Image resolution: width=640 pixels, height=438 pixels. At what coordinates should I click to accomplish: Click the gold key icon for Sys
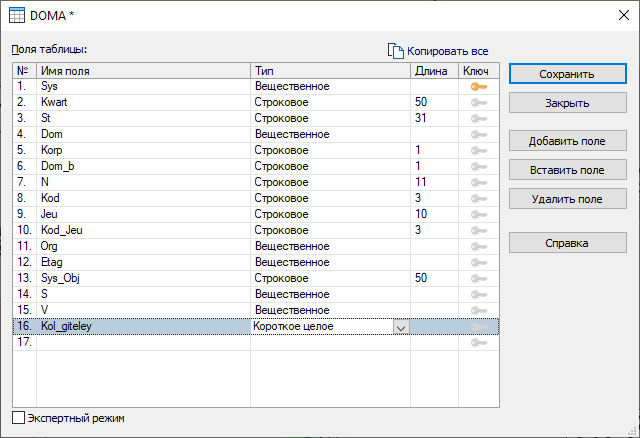point(478,87)
